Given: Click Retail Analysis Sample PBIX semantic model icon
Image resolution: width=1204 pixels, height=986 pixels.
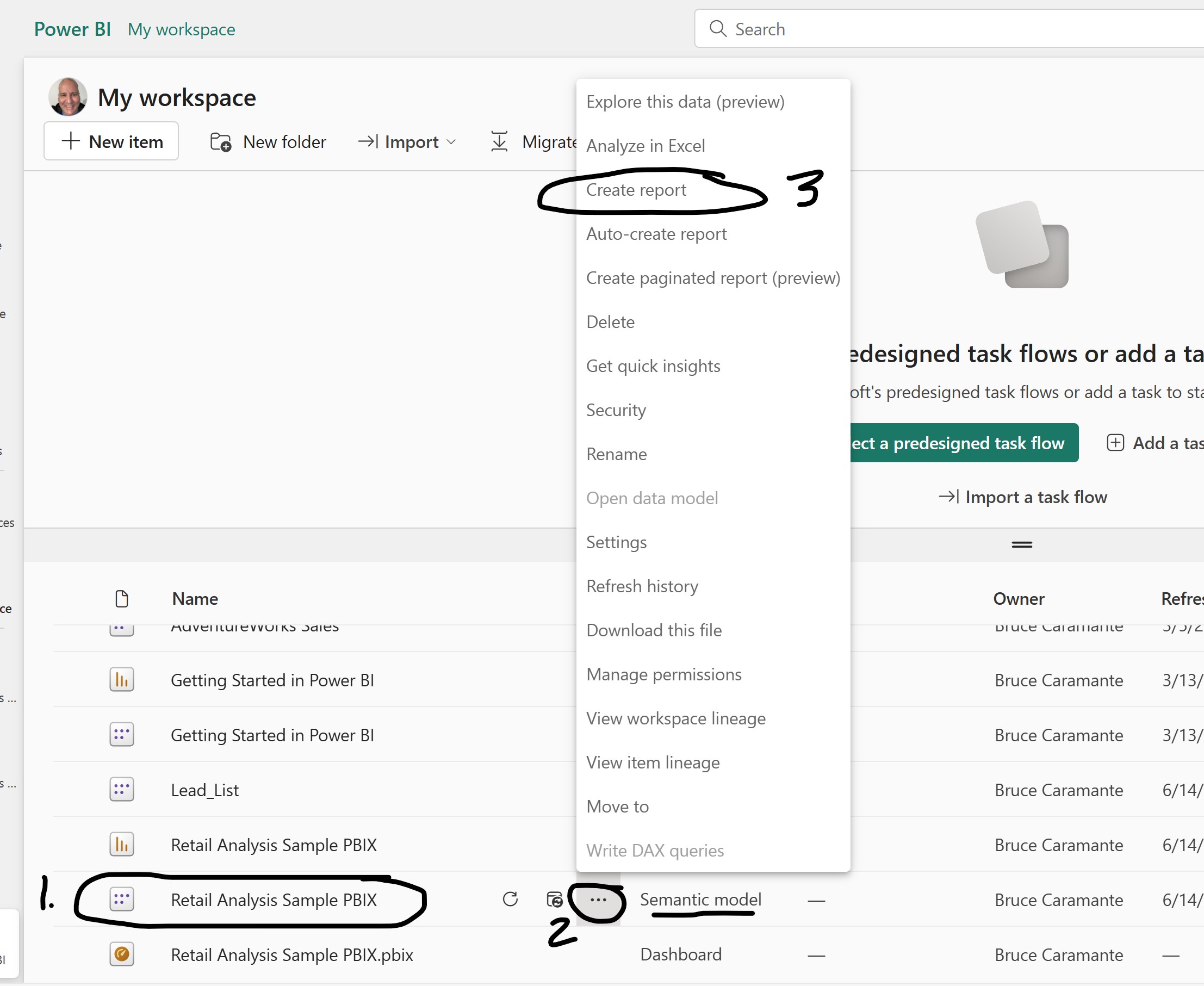Looking at the screenshot, I should [121, 900].
